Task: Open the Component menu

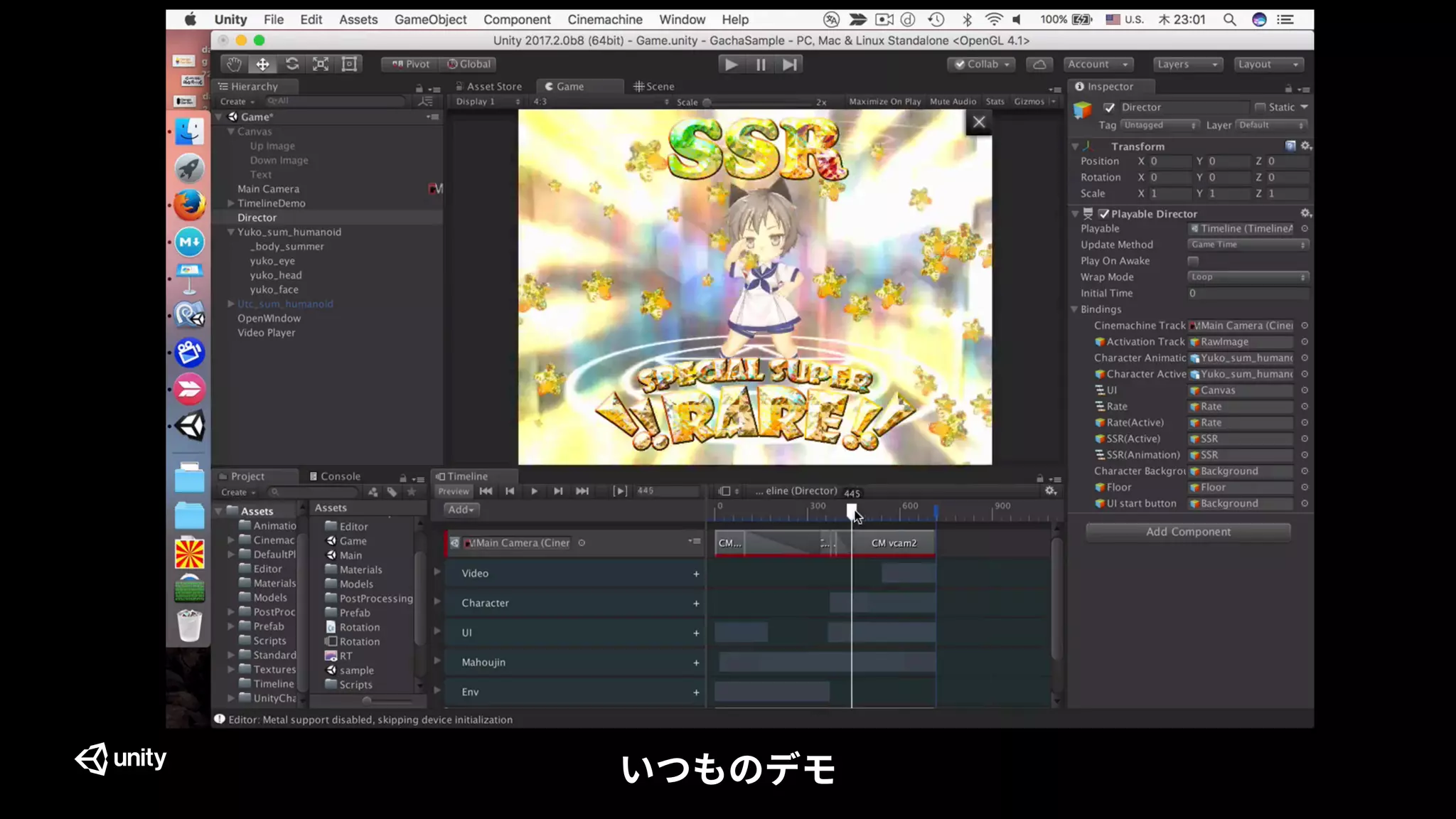Action: [517, 19]
